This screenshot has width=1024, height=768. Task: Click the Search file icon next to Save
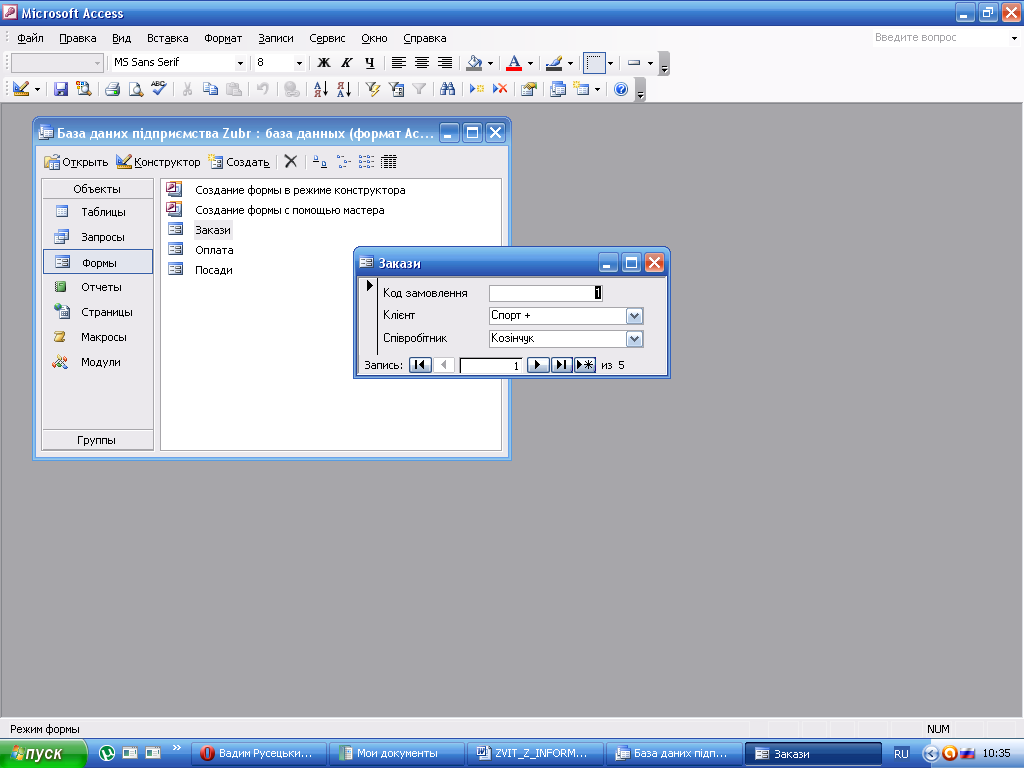pyautogui.click(x=84, y=89)
